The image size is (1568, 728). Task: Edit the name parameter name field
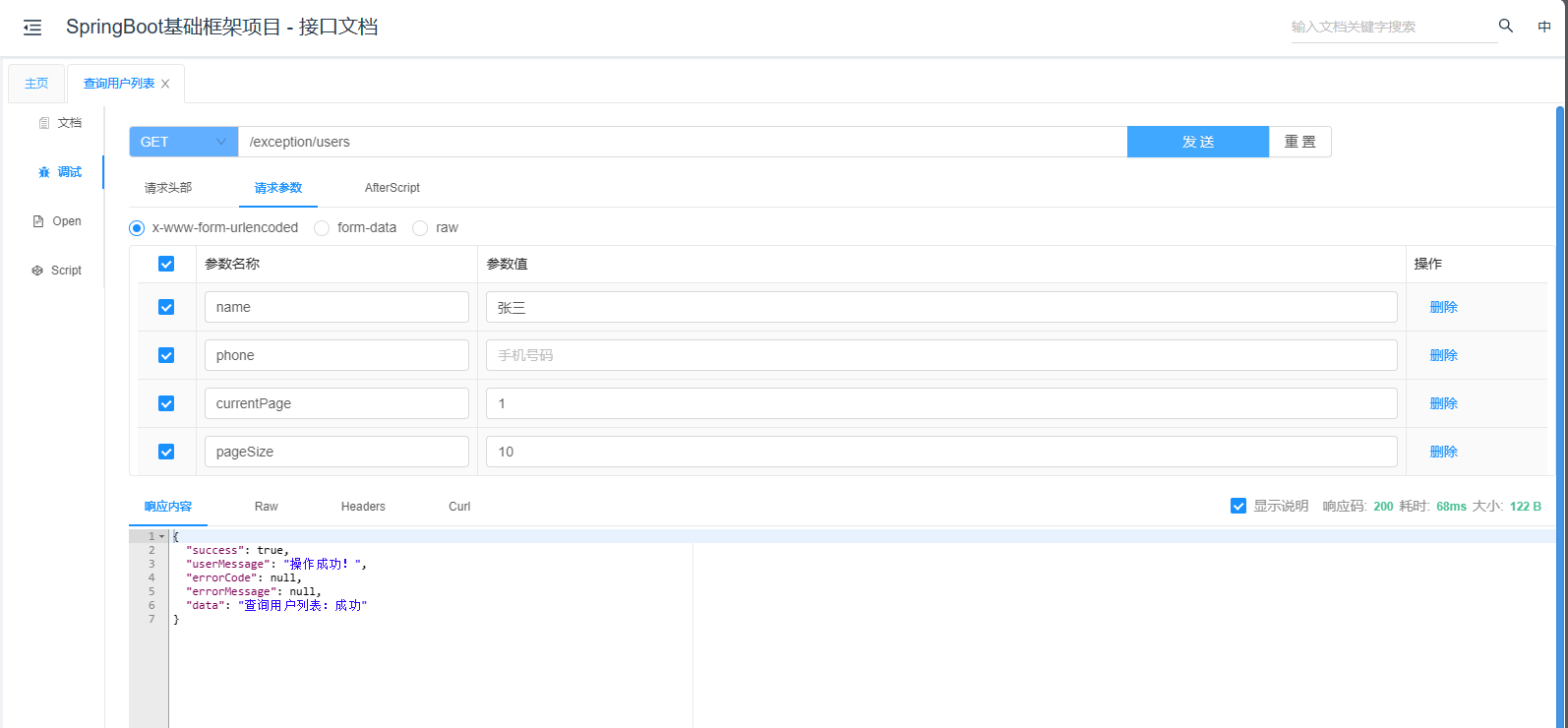coord(336,307)
